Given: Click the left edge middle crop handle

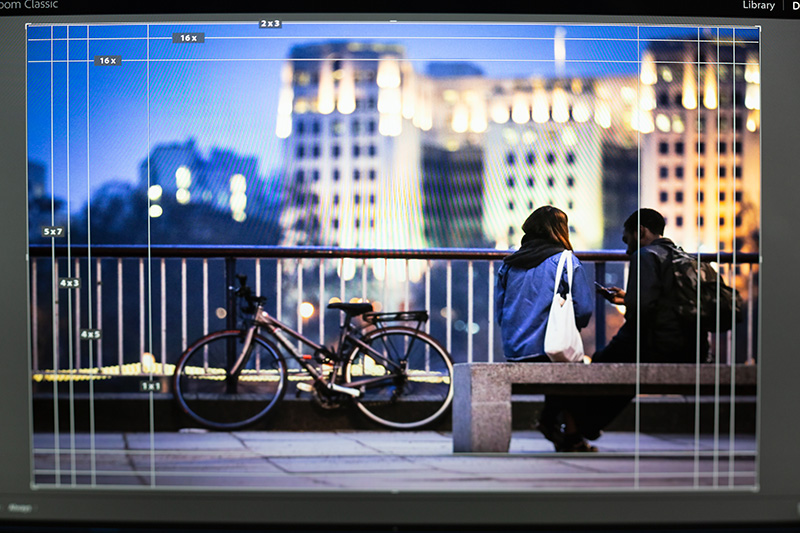Looking at the screenshot, I should click(29, 256).
